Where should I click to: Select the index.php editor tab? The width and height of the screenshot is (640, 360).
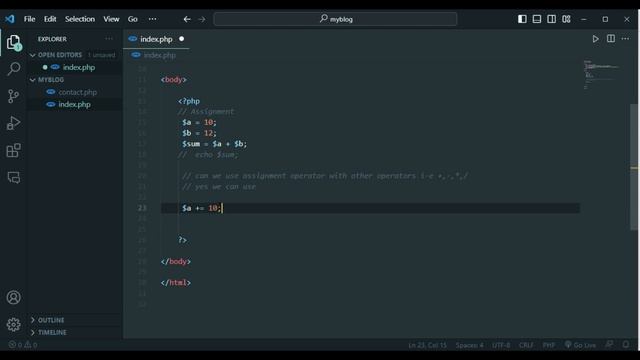point(156,39)
